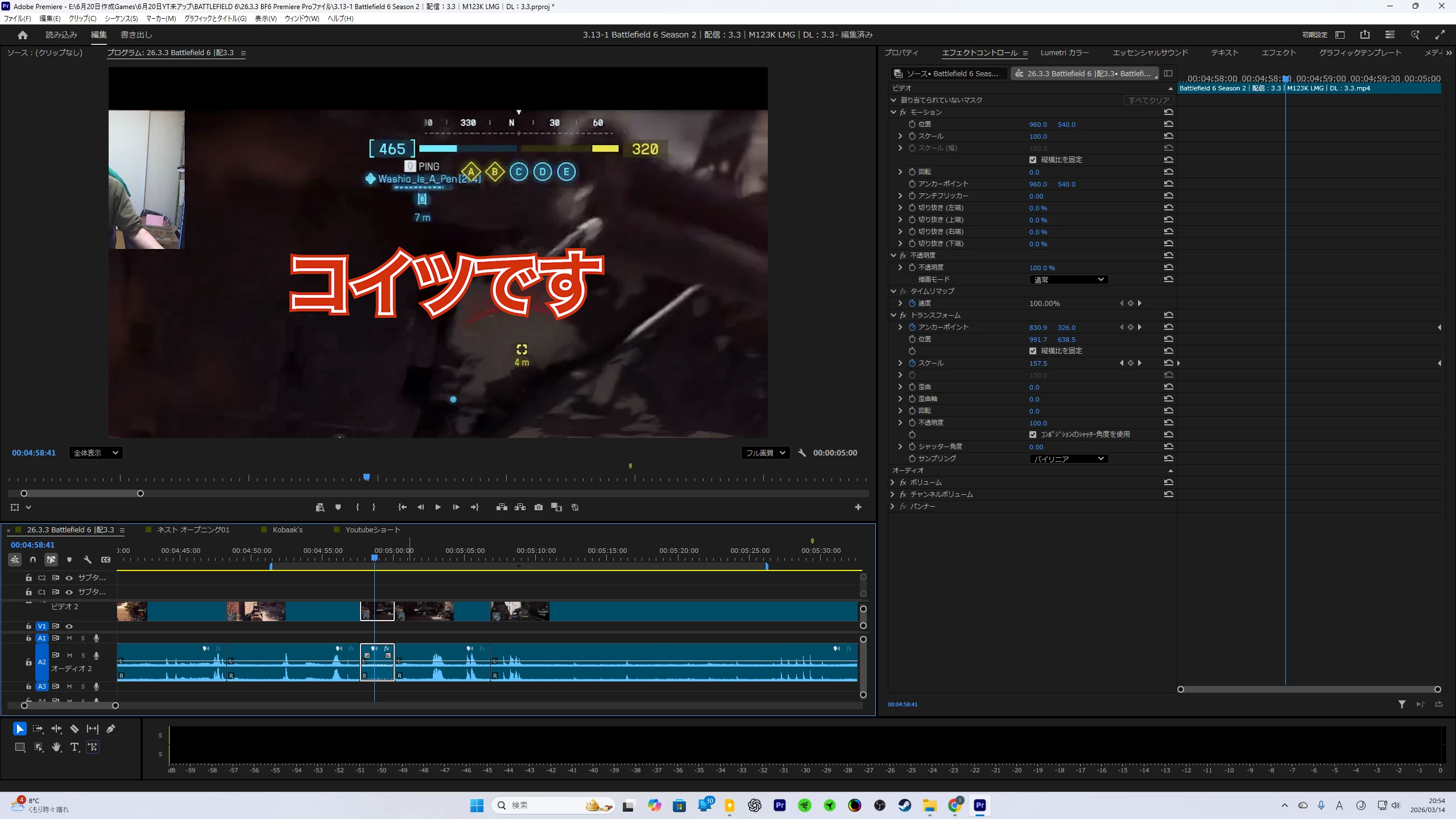Open the シーケンス(S) menu

[121, 18]
